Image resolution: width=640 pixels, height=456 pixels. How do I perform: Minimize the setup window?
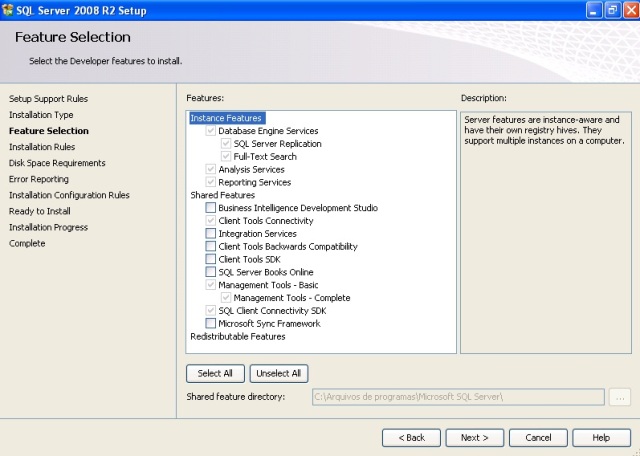coord(594,10)
